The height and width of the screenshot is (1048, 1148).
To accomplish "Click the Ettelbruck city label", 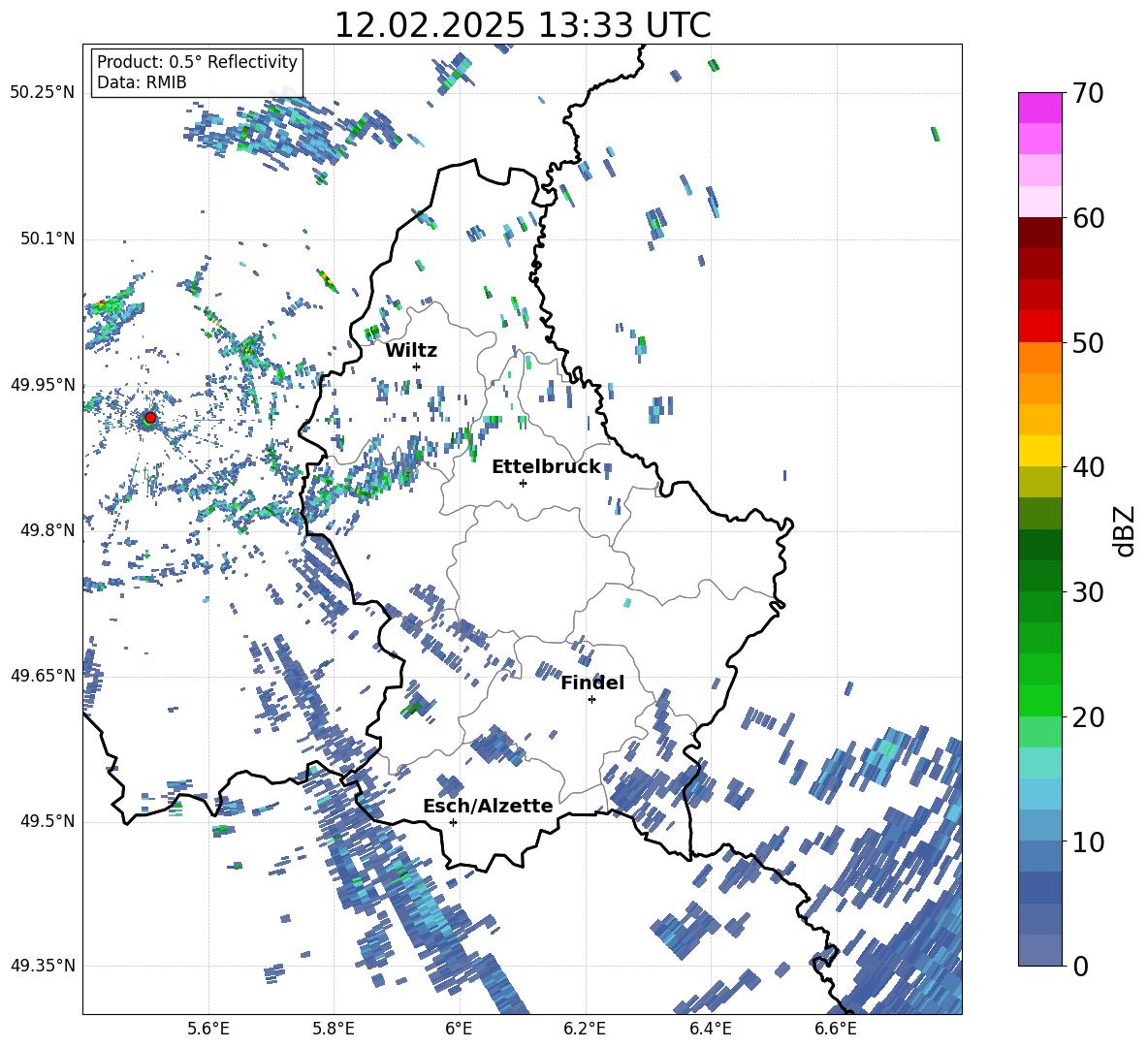I will coord(546,467).
